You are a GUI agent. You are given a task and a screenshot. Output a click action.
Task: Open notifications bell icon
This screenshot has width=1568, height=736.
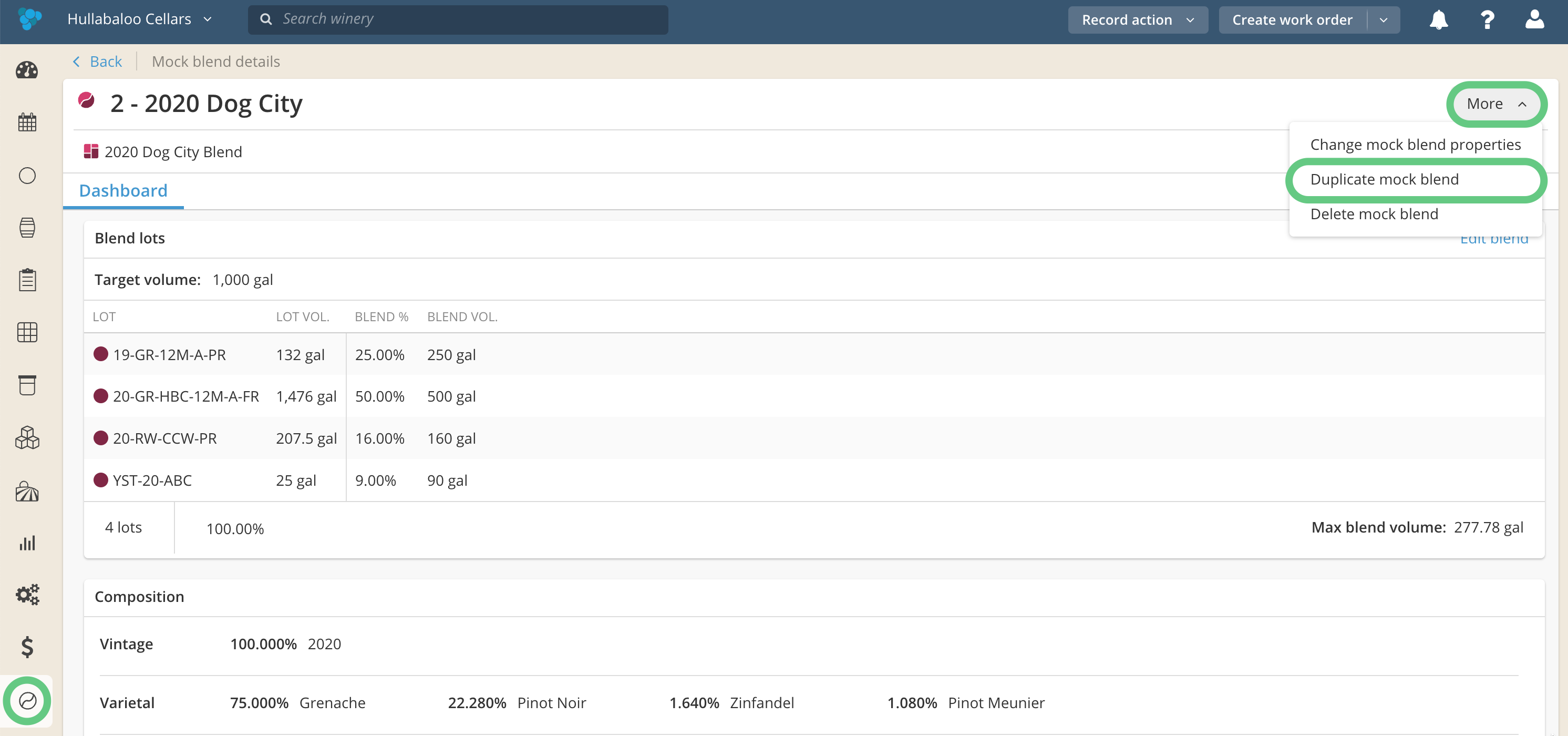click(x=1438, y=19)
